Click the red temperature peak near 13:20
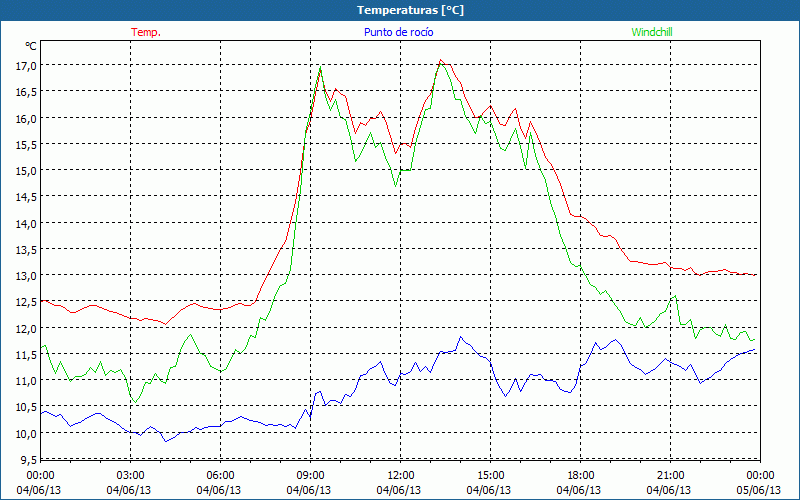The image size is (800, 500). click(441, 60)
